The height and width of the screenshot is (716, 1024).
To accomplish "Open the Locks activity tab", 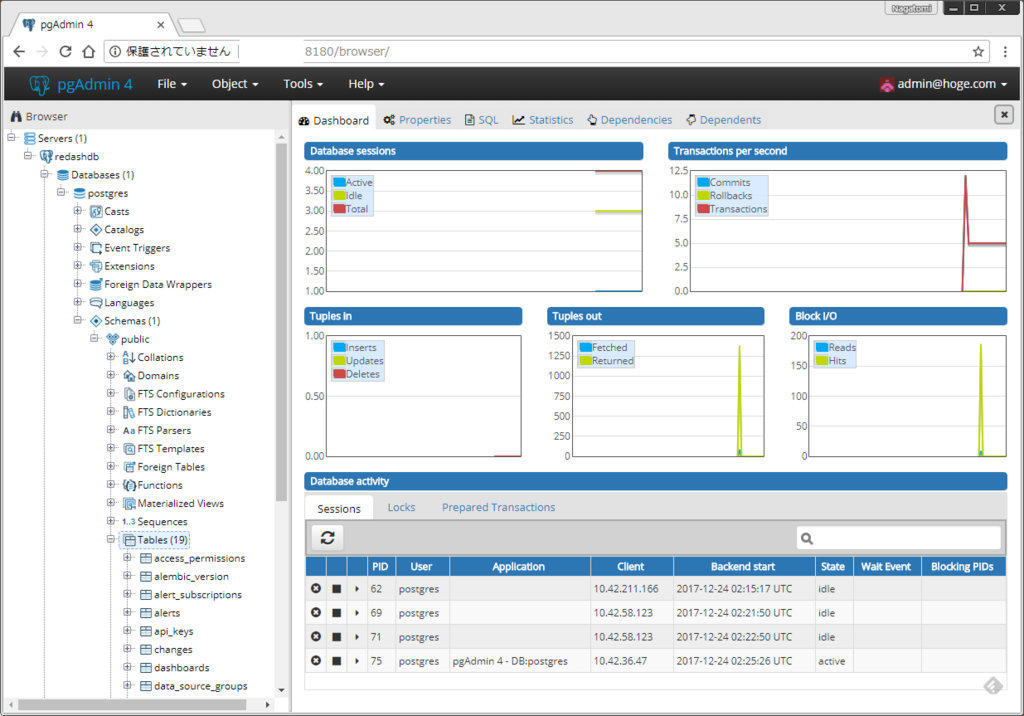I will [x=401, y=508].
